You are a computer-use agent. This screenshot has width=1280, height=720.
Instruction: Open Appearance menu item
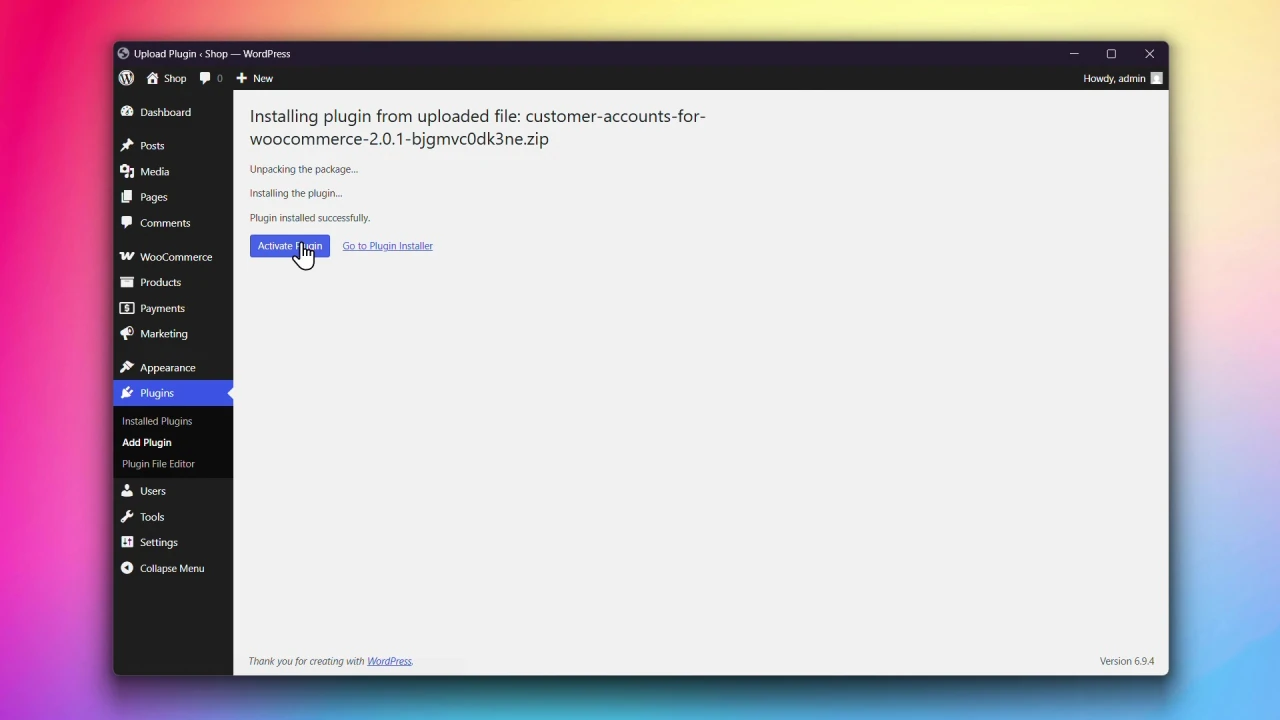173,368
